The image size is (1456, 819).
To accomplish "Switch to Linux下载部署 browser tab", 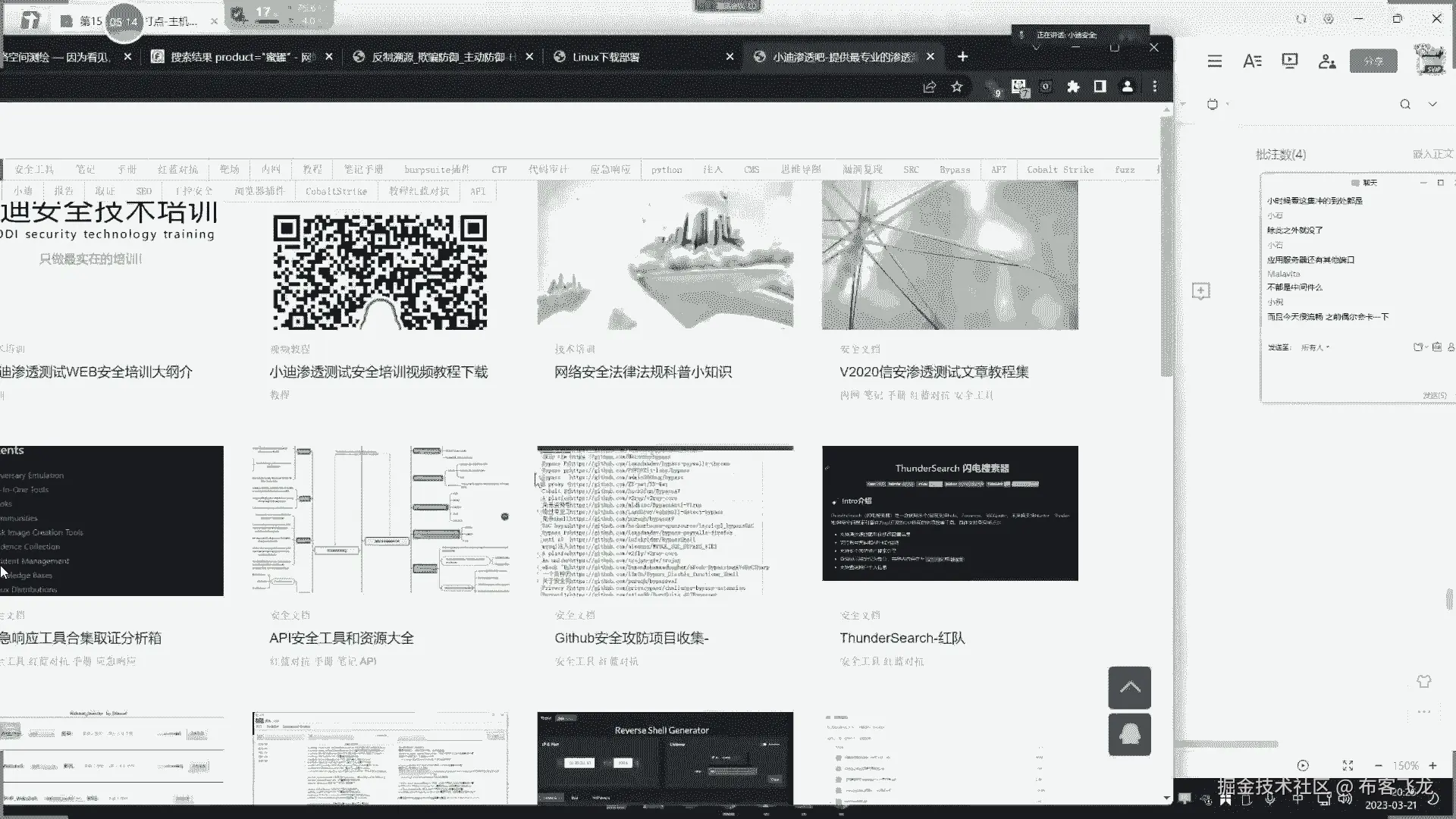I will pyautogui.click(x=605, y=57).
